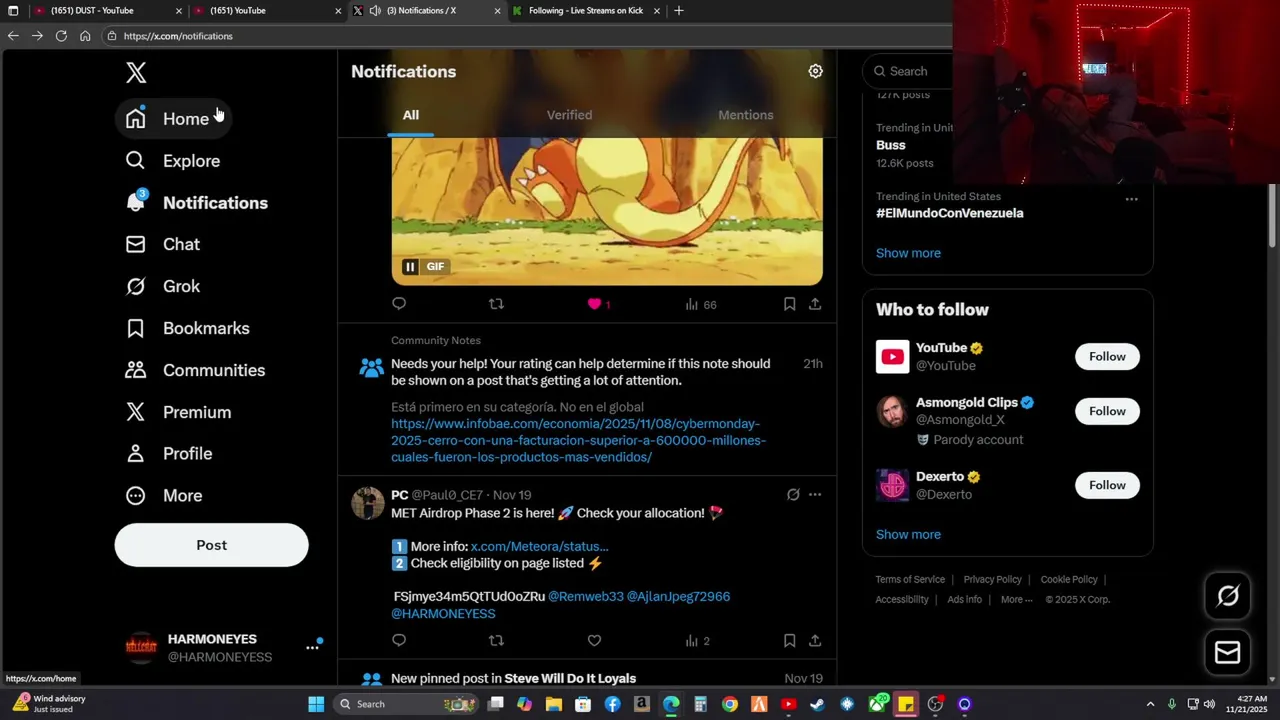The height and width of the screenshot is (720, 1280).
Task: Follow the Dexerto account
Action: (x=1107, y=485)
